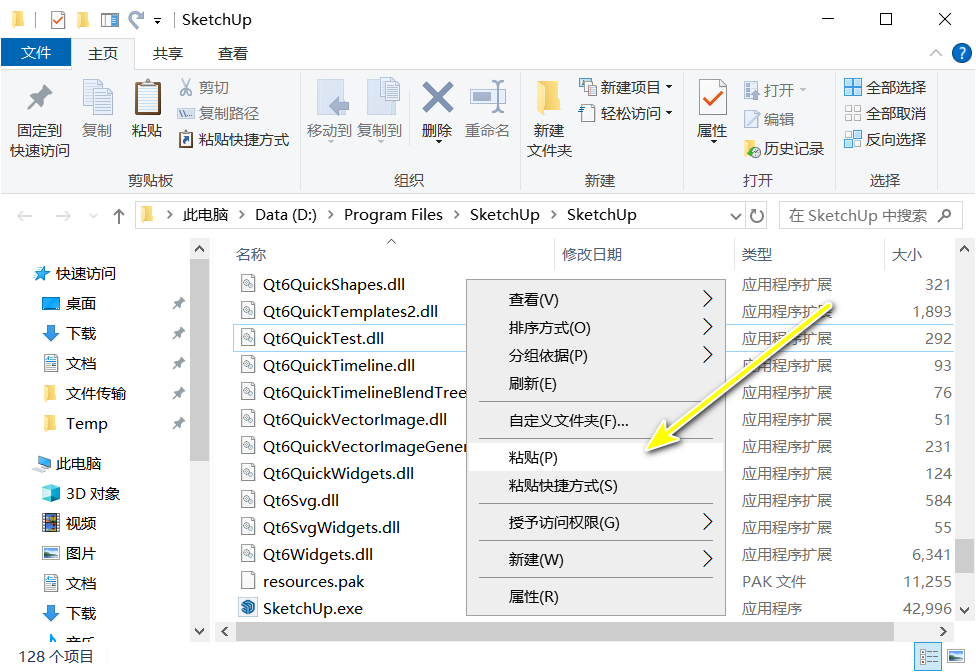Click History (历史记录) in the ribbon
This screenshot has height=672, width=976.
(x=784, y=149)
